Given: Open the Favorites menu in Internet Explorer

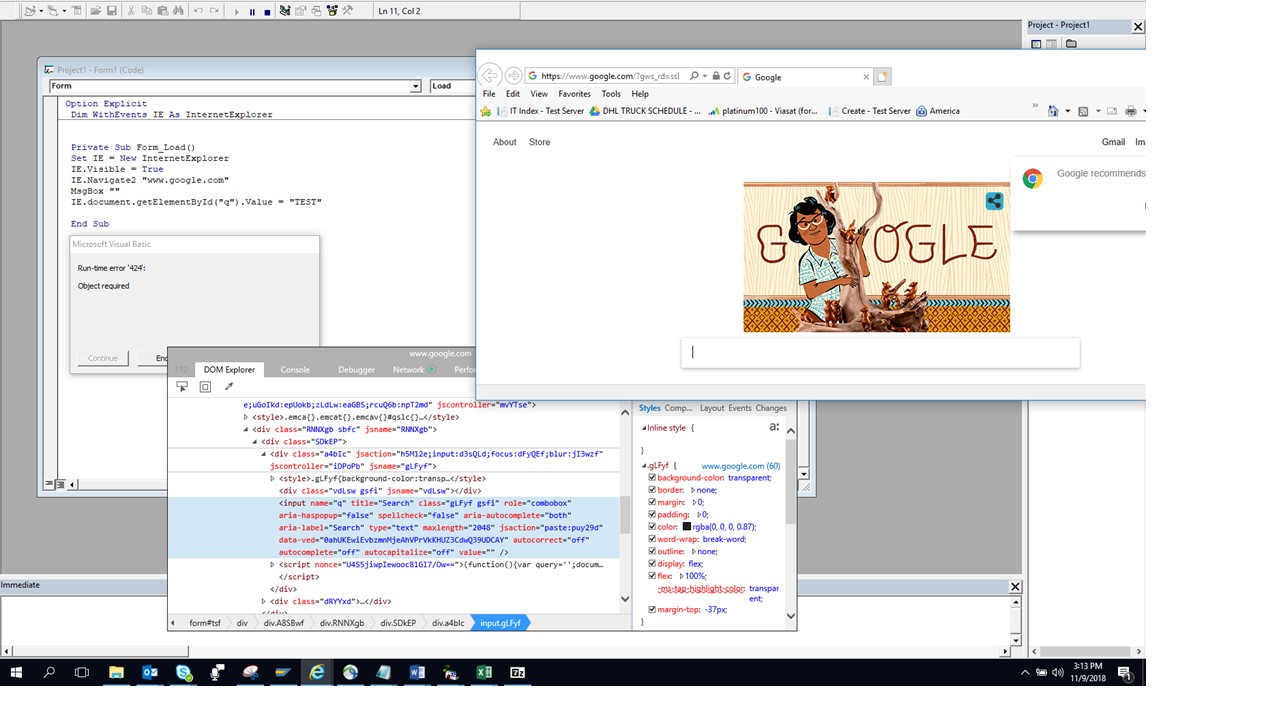Looking at the screenshot, I should click(x=575, y=94).
